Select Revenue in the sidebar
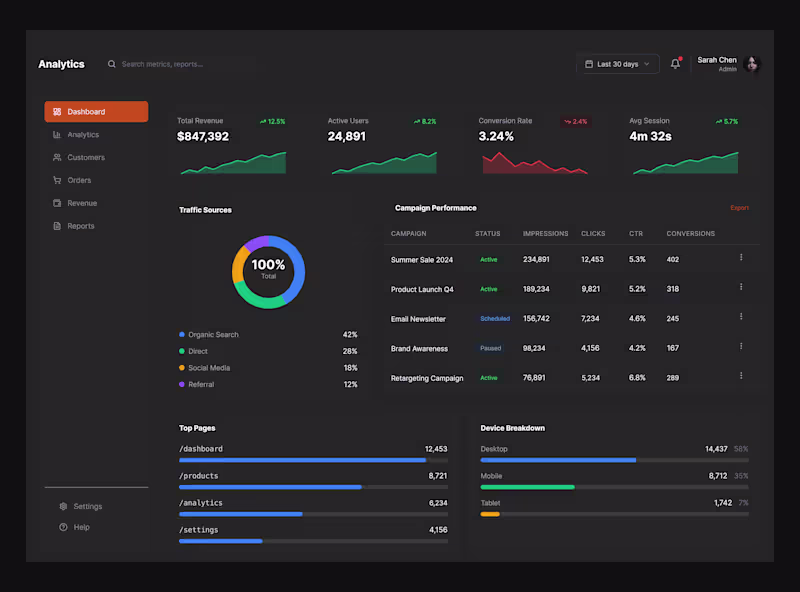Image resolution: width=800 pixels, height=592 pixels. [x=96, y=203]
